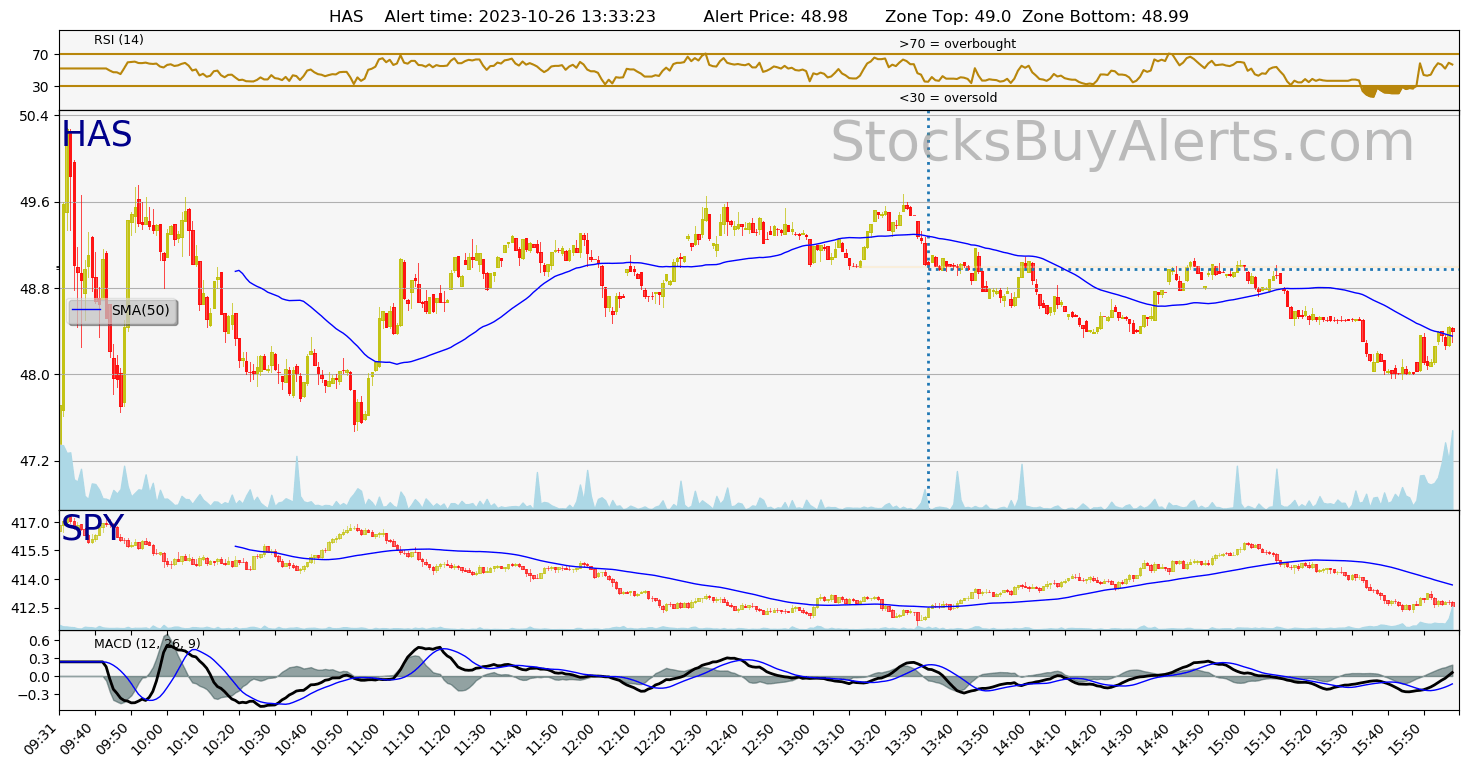Click the SPY ticker label

click(x=92, y=529)
